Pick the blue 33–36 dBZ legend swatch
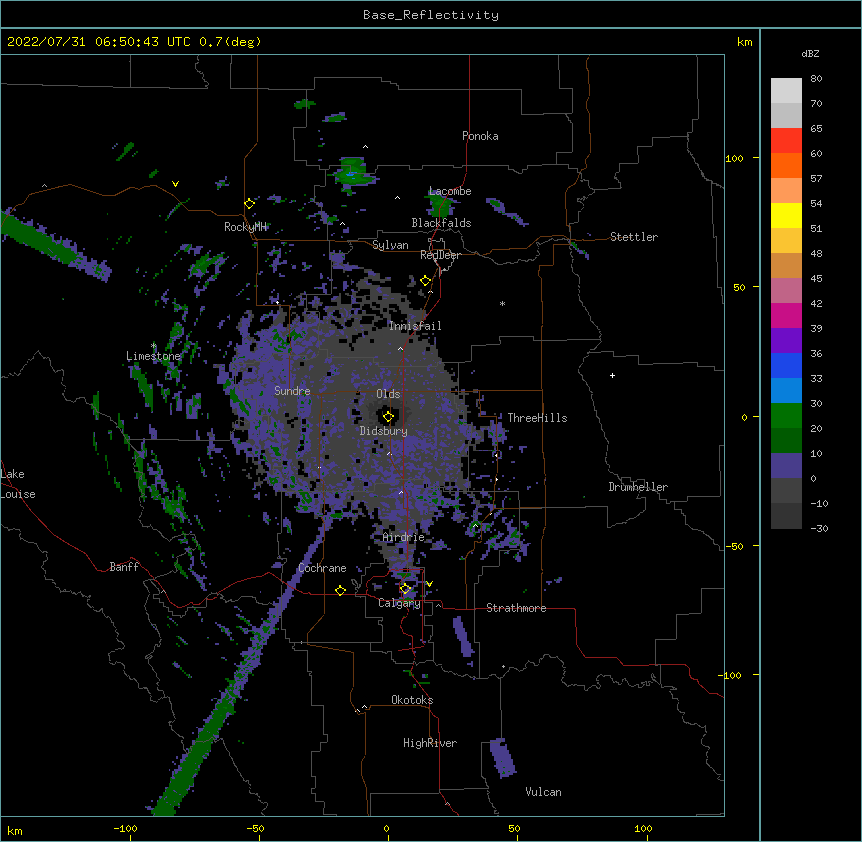 click(x=786, y=365)
